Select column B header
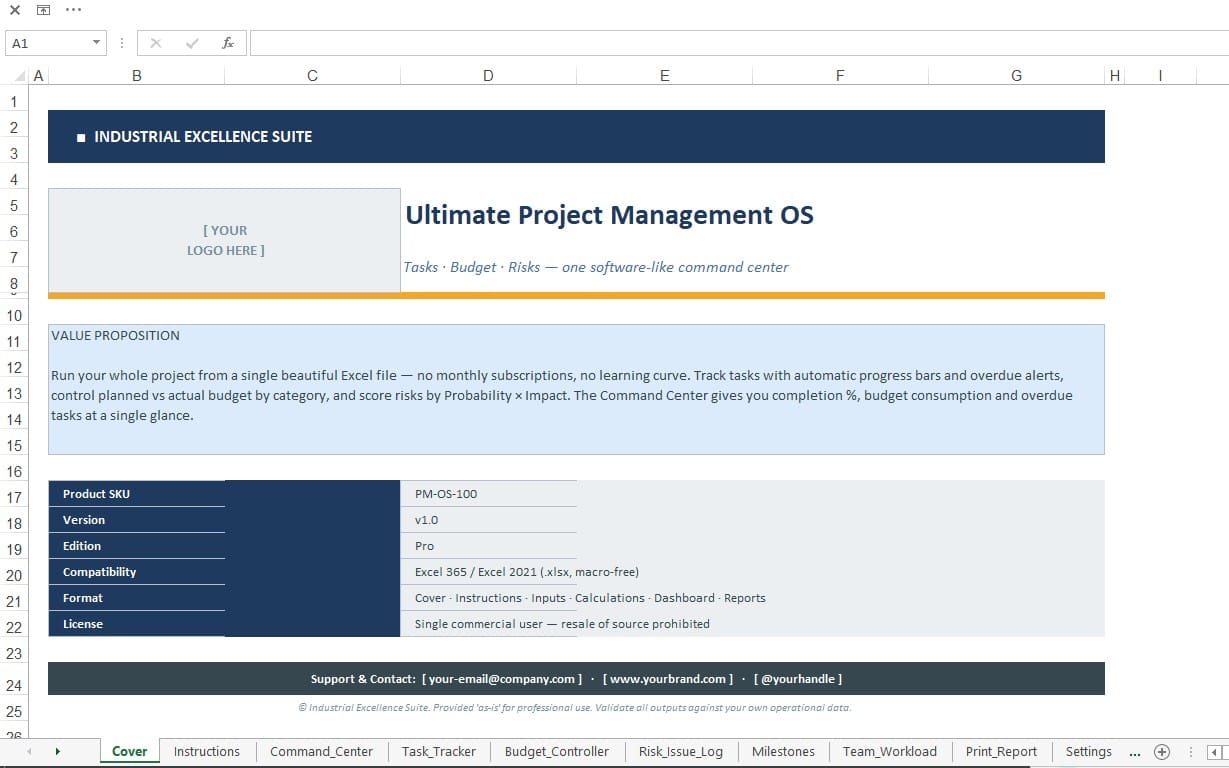 click(x=137, y=76)
